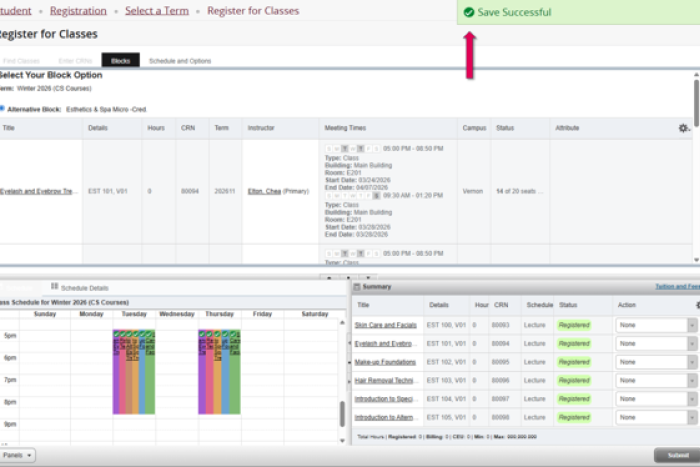Switch to the Find Classes tab

click(x=21, y=61)
